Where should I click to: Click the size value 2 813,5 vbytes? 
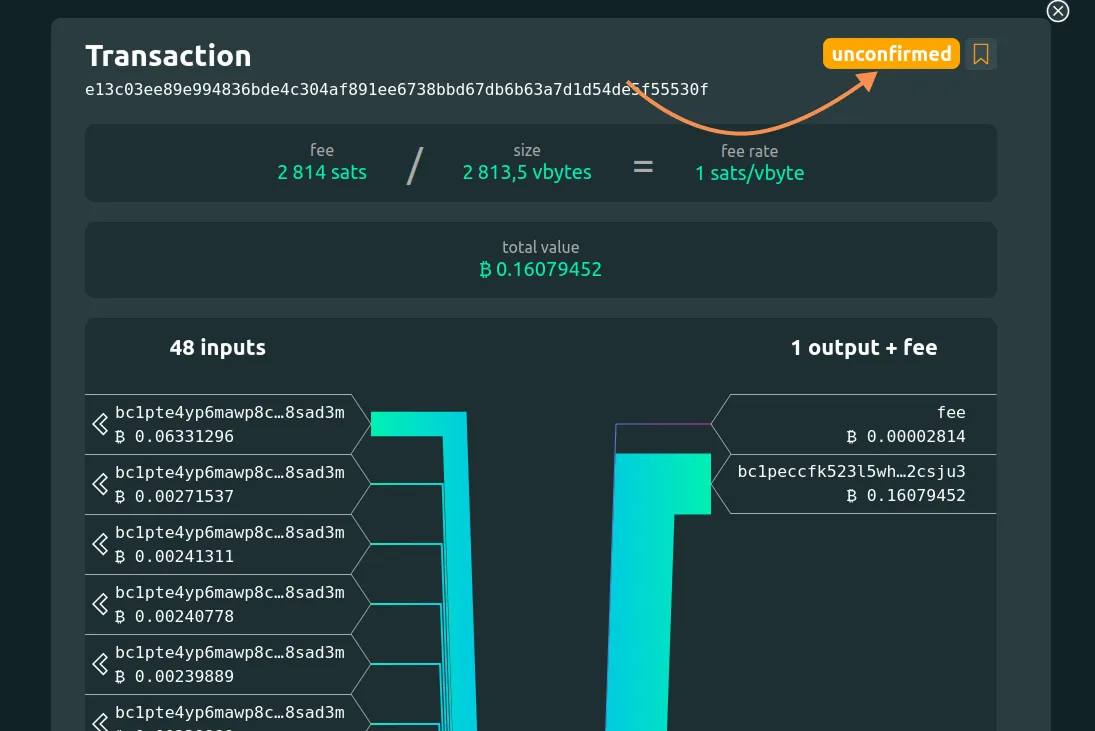pyautogui.click(x=527, y=173)
